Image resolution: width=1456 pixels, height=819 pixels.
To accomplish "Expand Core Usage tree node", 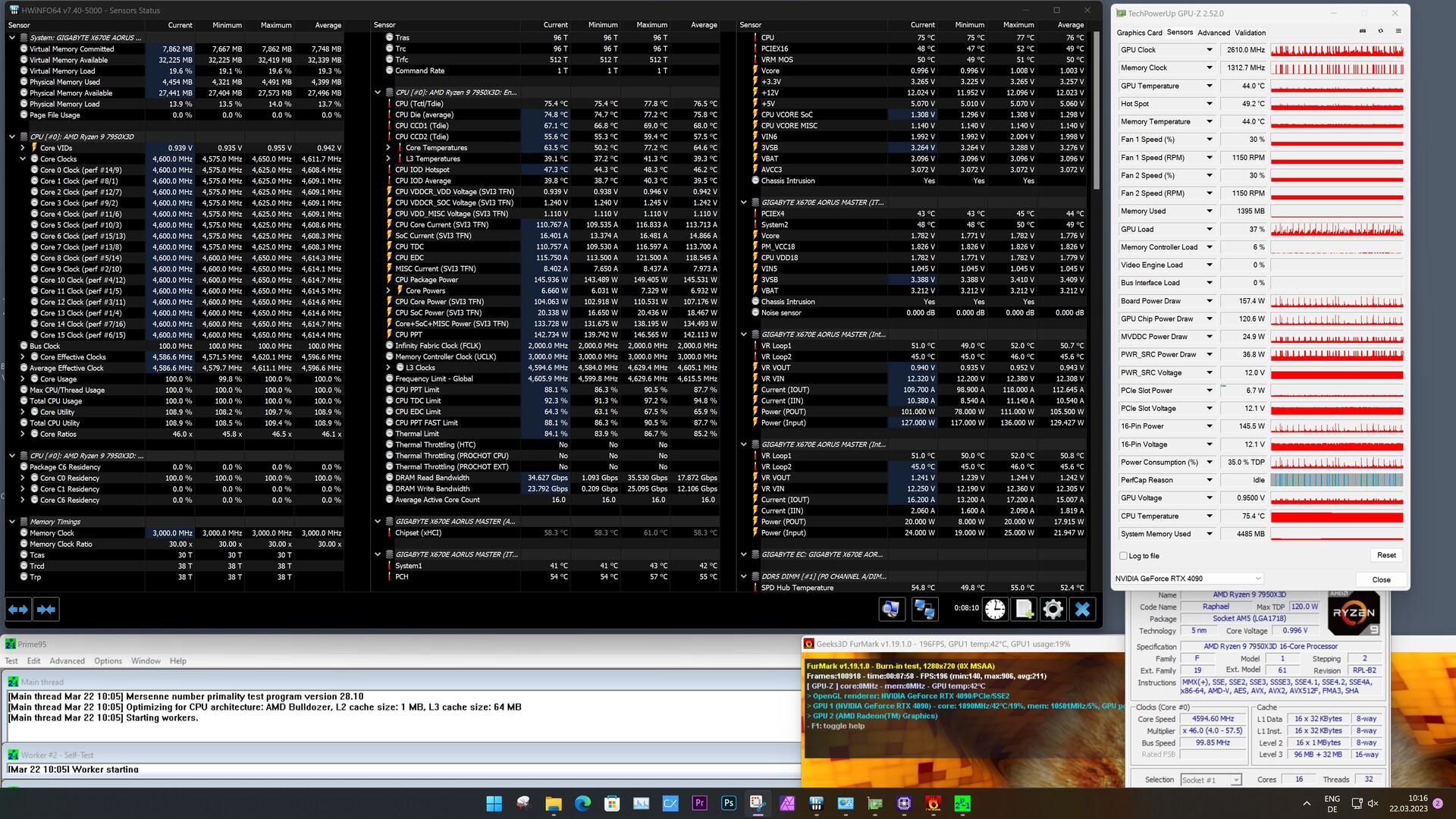I will click(23, 379).
